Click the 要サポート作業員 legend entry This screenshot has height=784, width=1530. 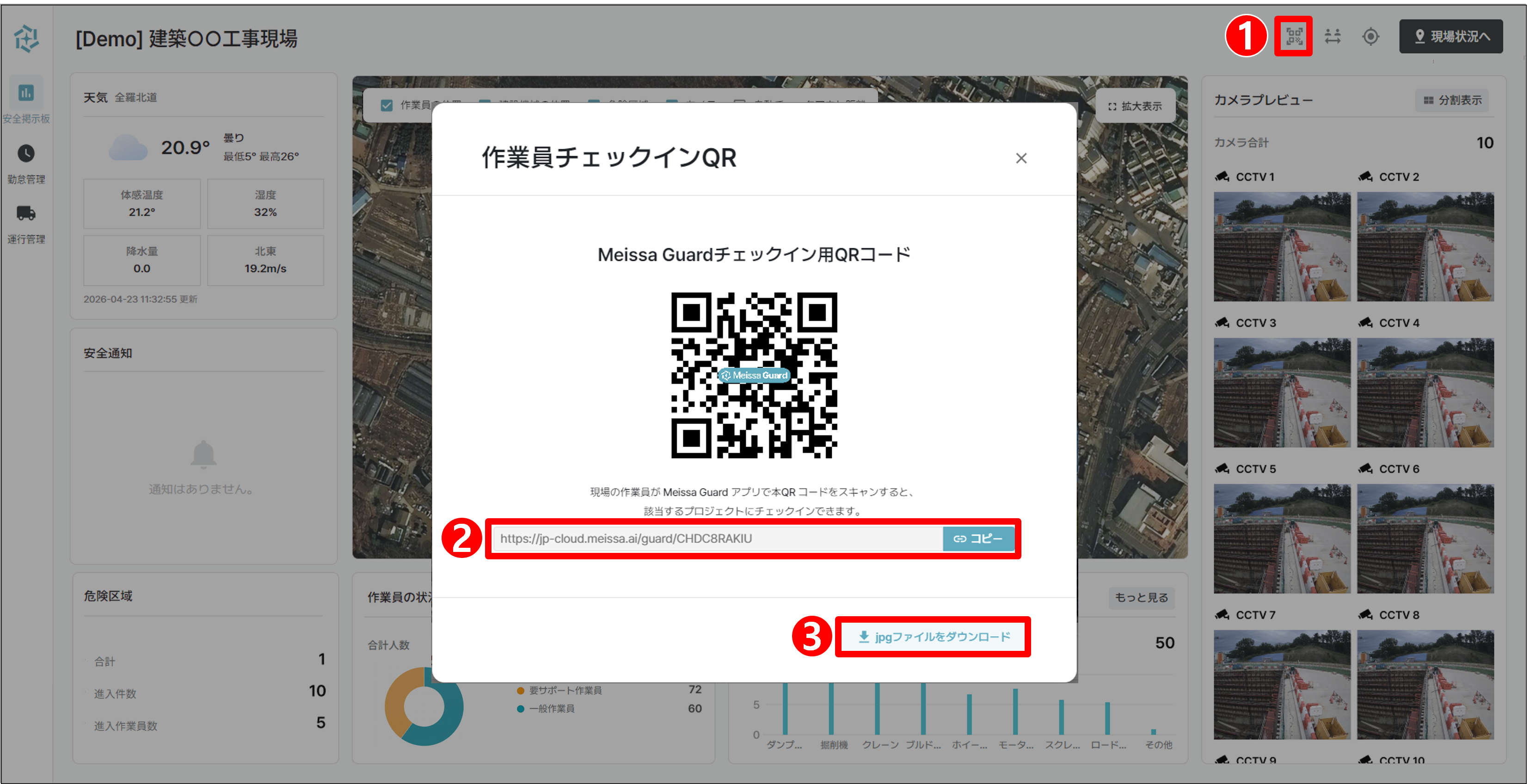click(609, 690)
